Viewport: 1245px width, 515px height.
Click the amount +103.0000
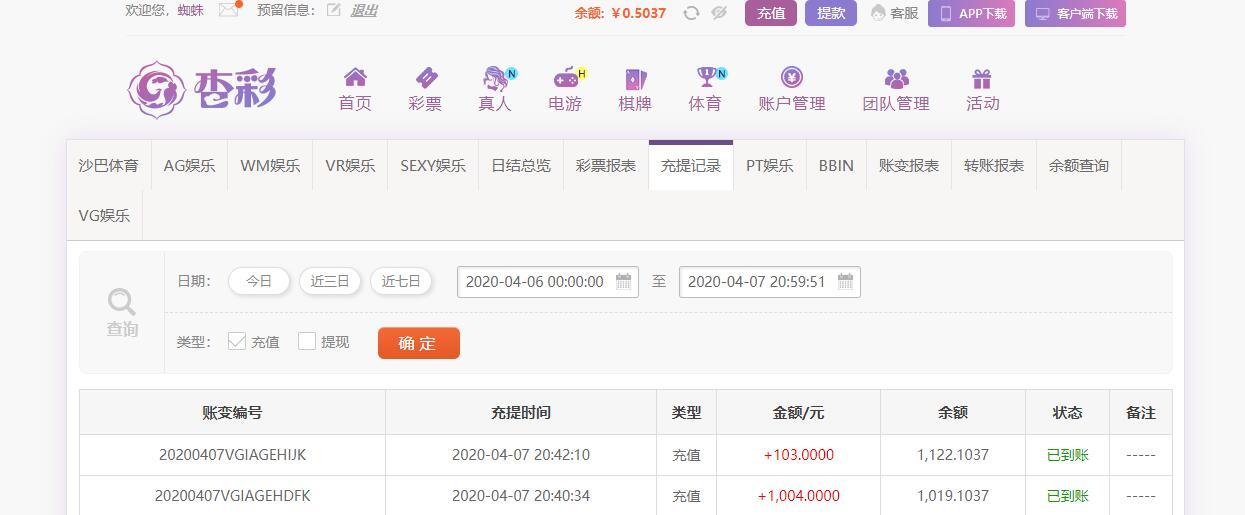799,454
